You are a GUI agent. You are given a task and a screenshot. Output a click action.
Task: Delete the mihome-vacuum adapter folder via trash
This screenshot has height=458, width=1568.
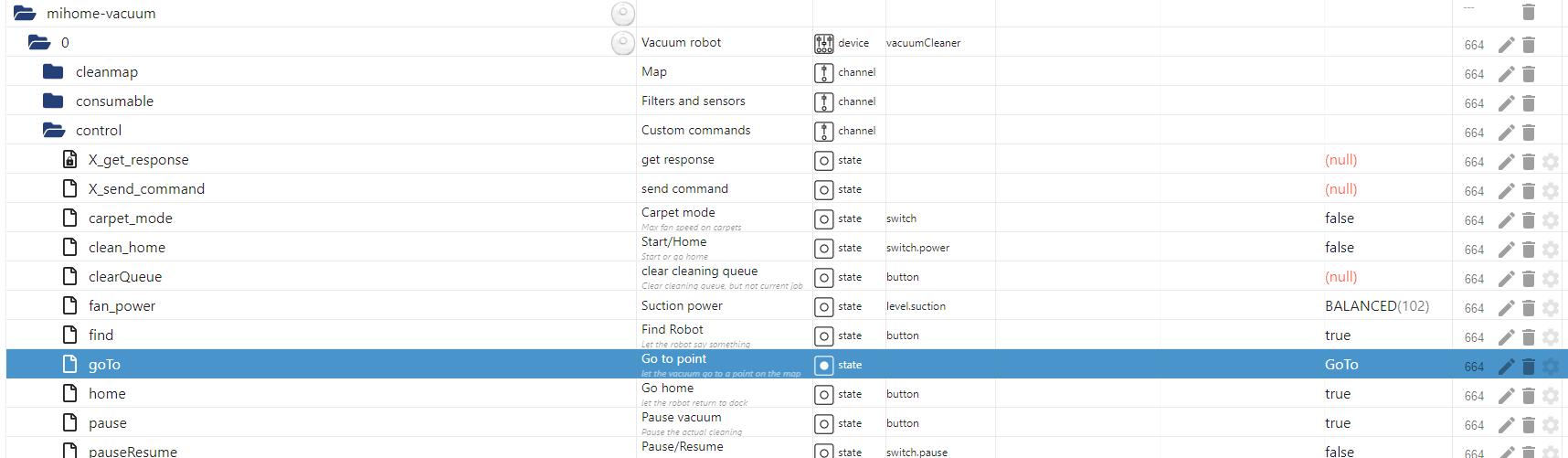coord(1528,12)
